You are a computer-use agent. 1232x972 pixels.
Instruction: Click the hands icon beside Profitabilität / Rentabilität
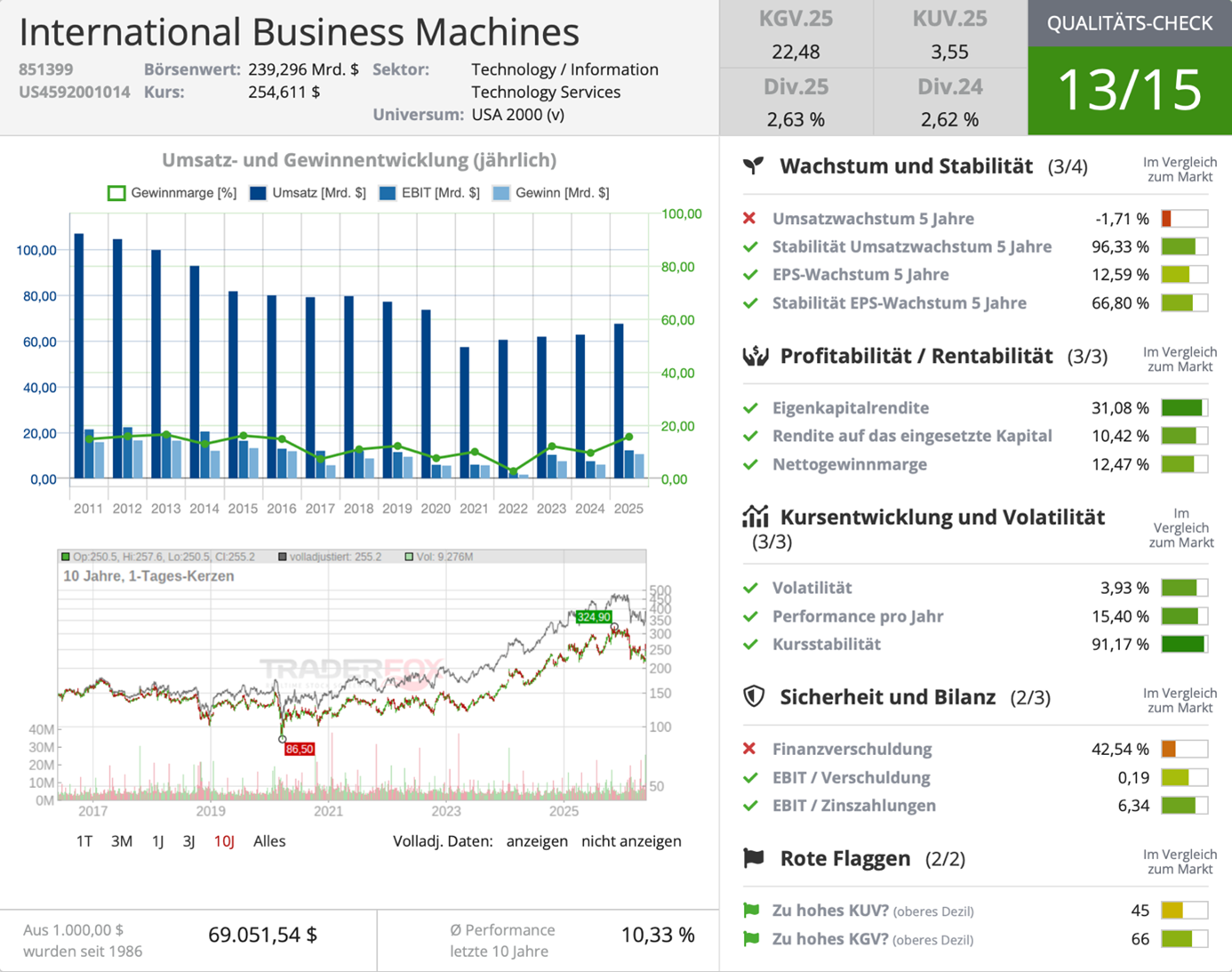point(755,356)
